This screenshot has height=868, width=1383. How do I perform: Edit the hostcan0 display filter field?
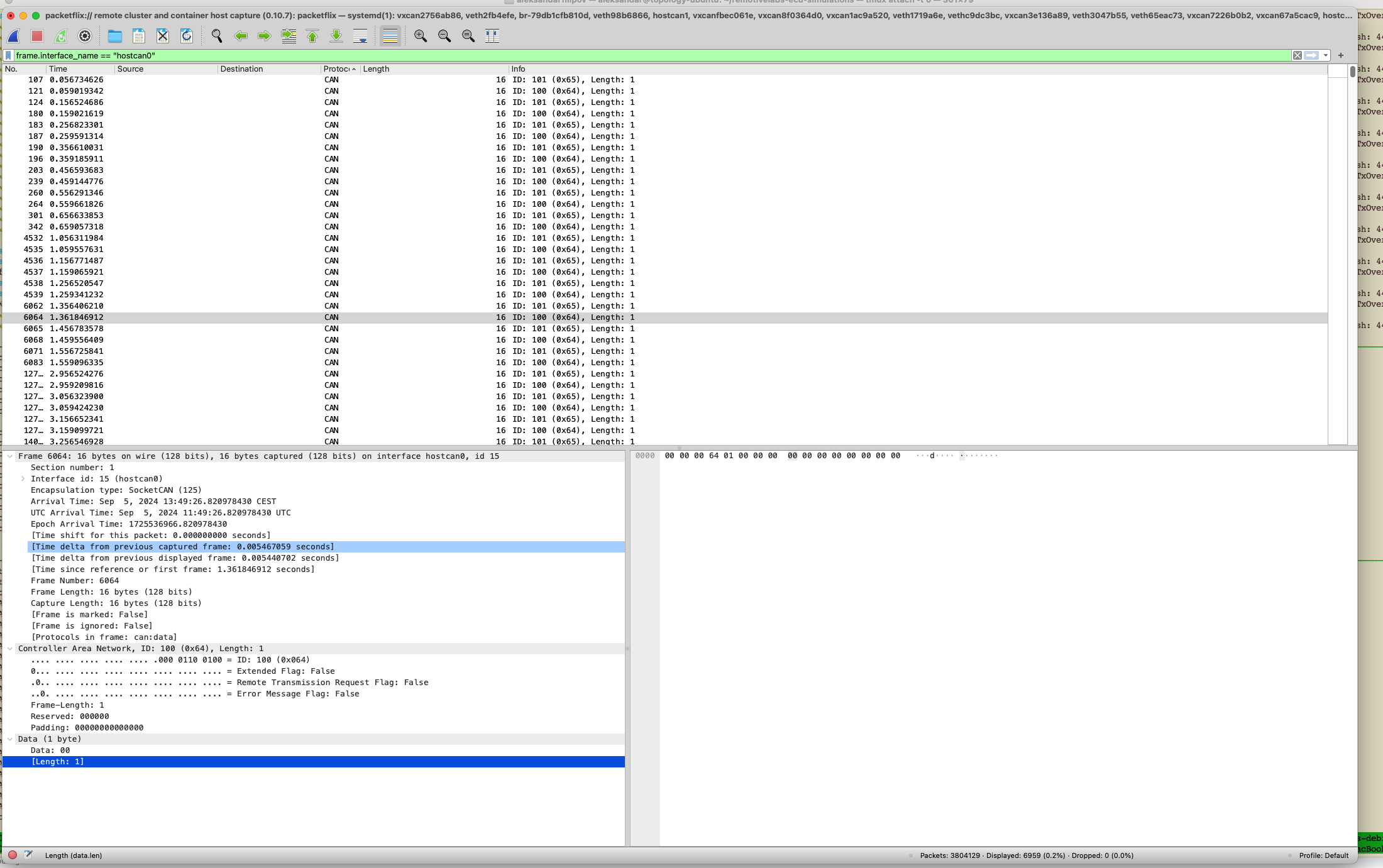click(652, 55)
